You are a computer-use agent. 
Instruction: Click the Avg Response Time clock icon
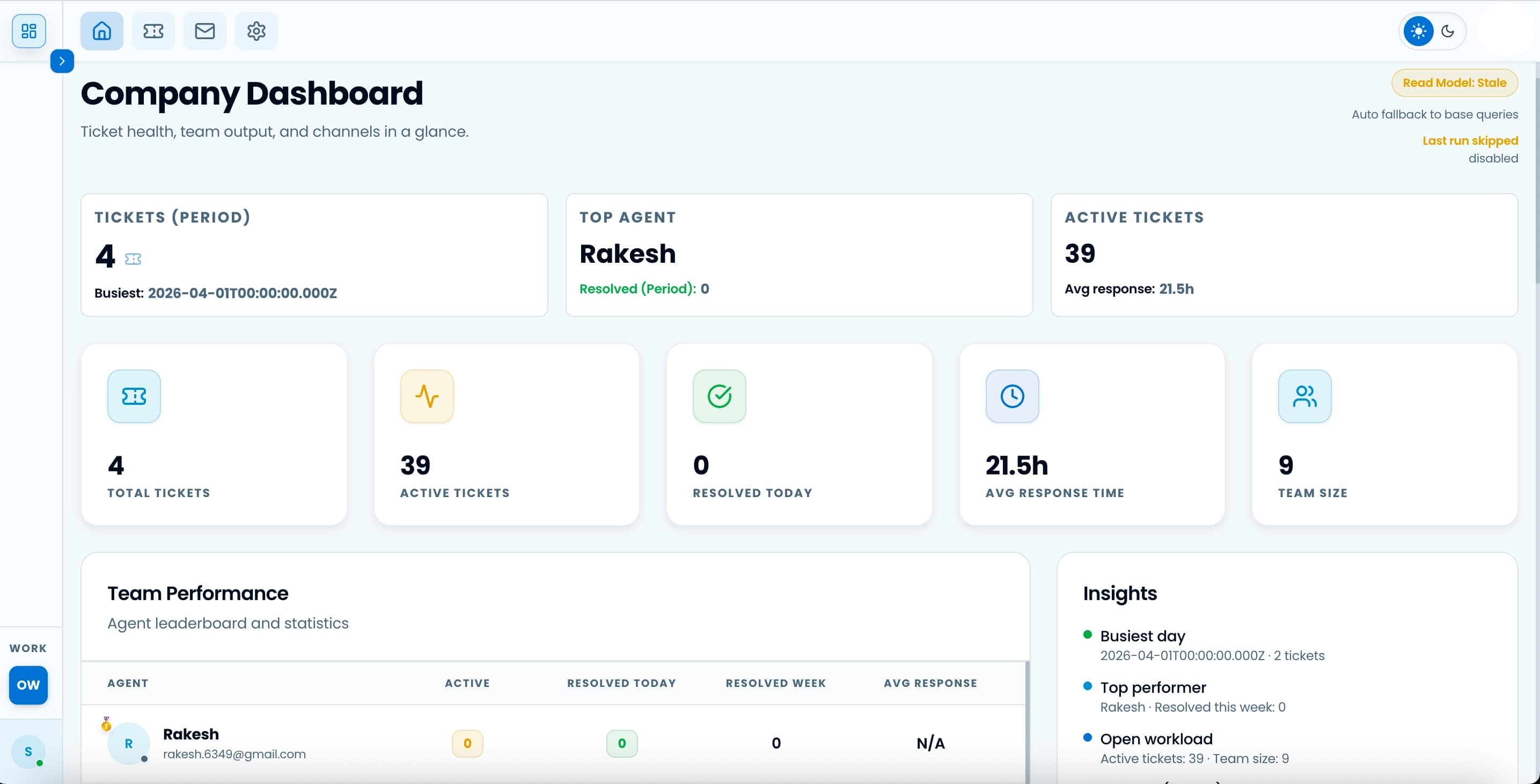pos(1012,396)
